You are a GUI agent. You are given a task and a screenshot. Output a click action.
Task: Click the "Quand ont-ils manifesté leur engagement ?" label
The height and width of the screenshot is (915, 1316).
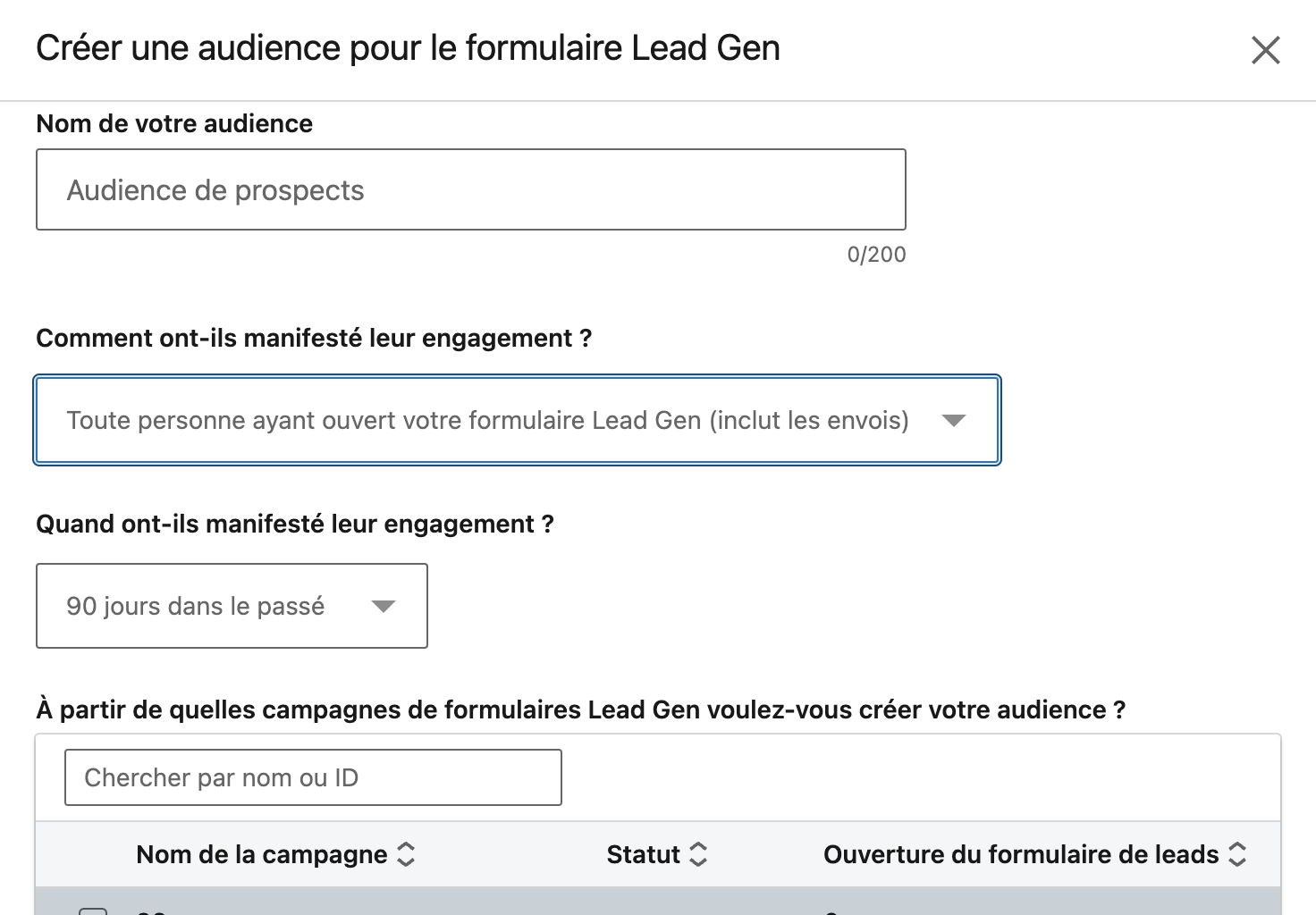(x=295, y=524)
